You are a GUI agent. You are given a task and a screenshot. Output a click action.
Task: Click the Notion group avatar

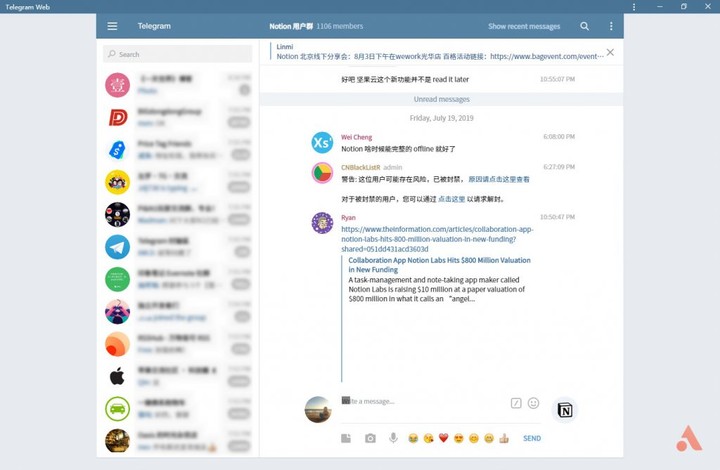pos(564,409)
